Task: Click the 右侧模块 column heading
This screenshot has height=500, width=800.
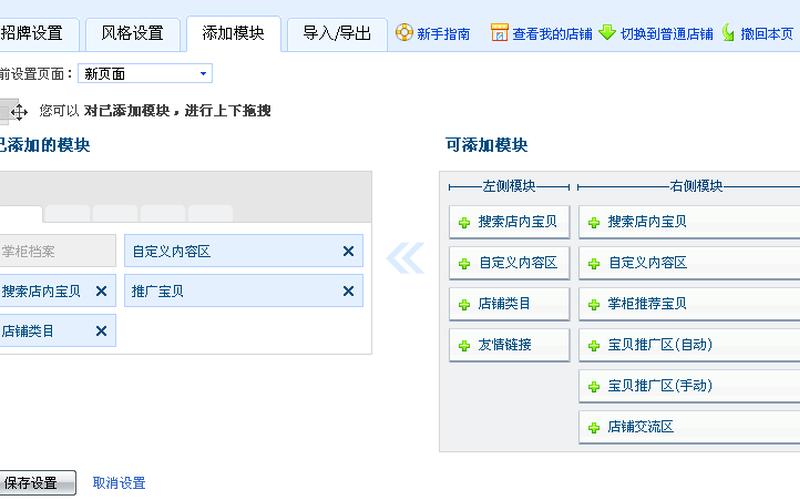Action: point(696,186)
